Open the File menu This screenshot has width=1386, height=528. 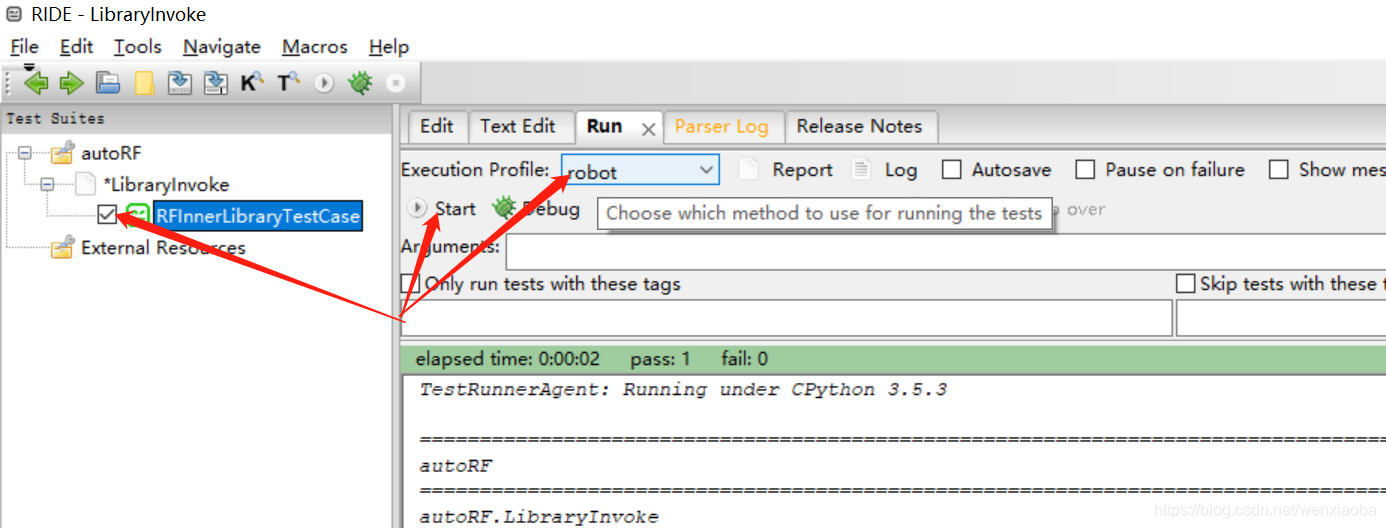click(x=24, y=47)
